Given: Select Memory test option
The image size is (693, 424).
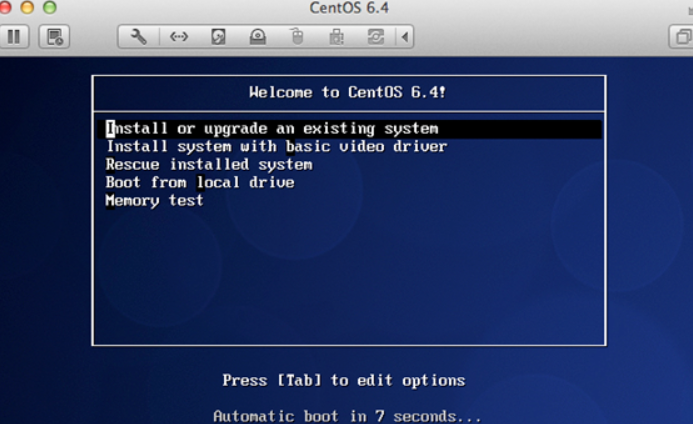Looking at the screenshot, I should pos(154,200).
